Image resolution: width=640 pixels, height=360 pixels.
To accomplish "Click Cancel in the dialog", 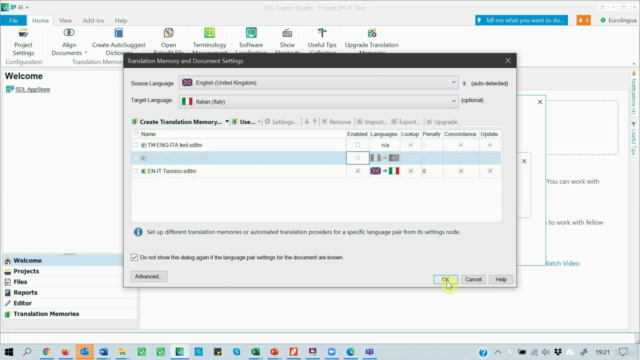I will (473, 279).
